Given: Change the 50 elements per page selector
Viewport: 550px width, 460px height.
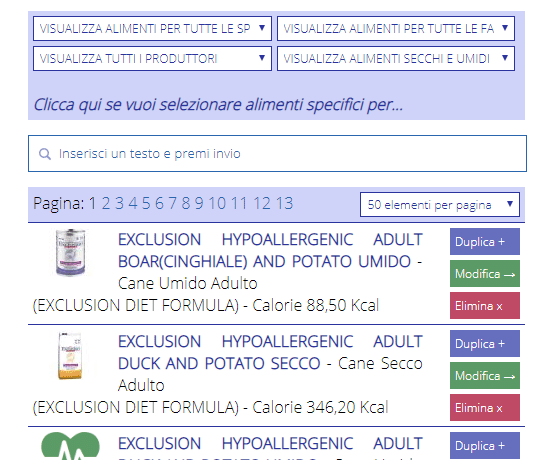Looking at the screenshot, I should click(440, 205).
